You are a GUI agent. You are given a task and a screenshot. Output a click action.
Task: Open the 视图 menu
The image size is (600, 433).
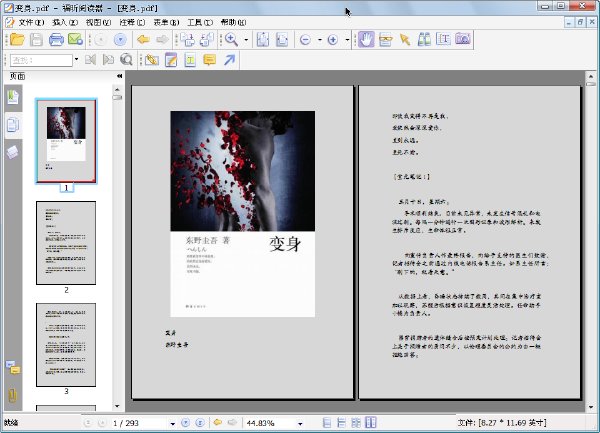[98, 23]
